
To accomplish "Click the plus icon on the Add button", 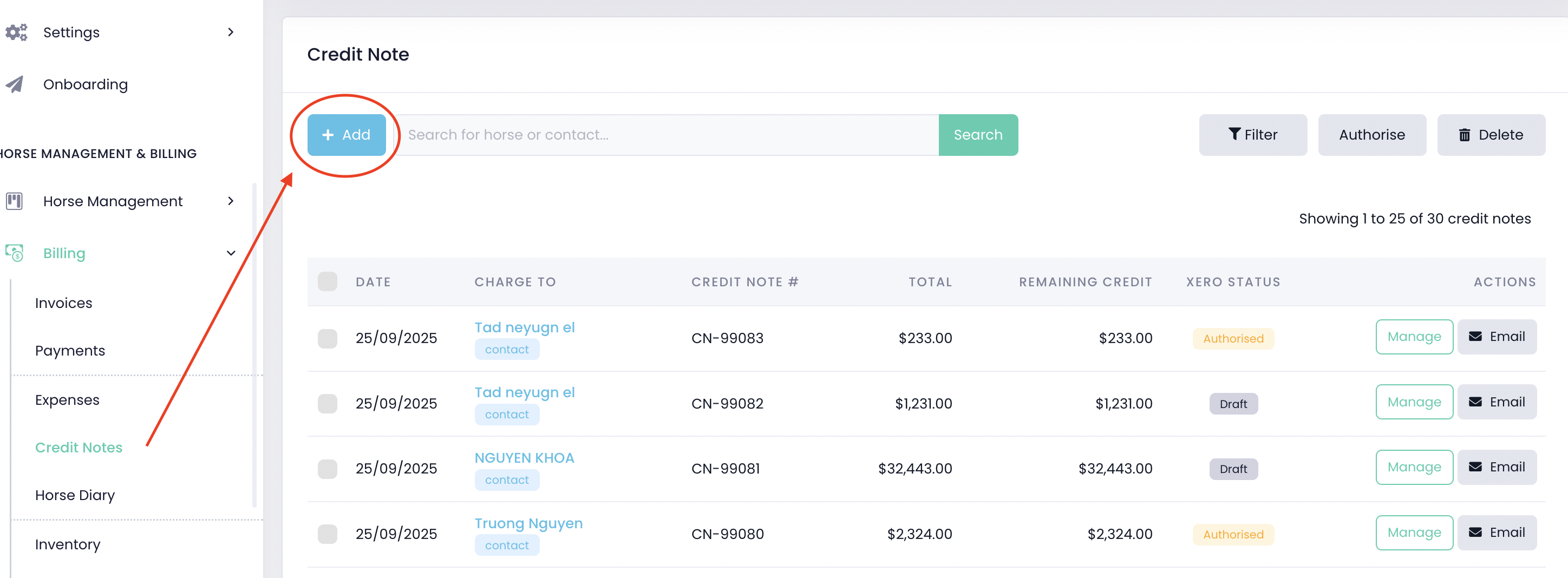I will click(x=328, y=134).
